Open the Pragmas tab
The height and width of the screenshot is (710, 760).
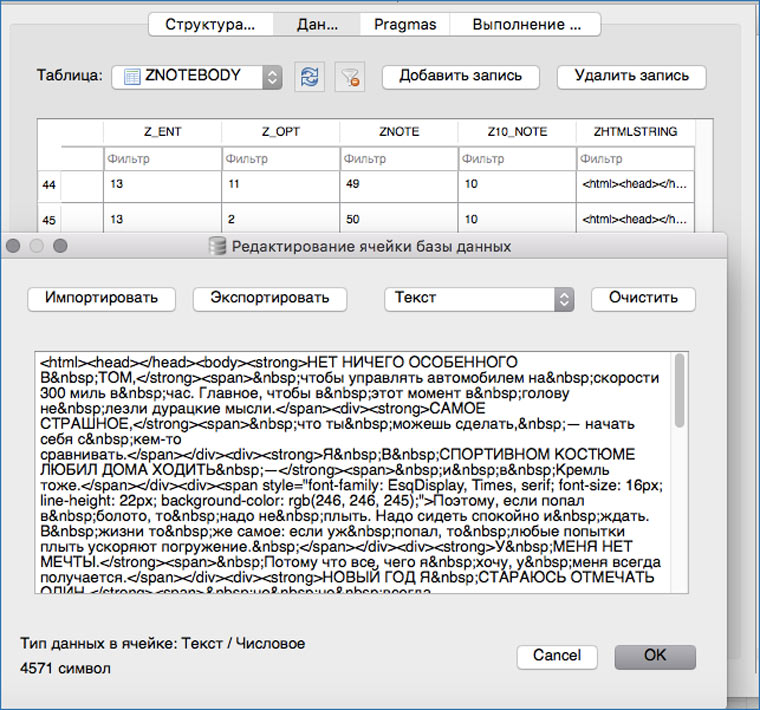[x=405, y=24]
